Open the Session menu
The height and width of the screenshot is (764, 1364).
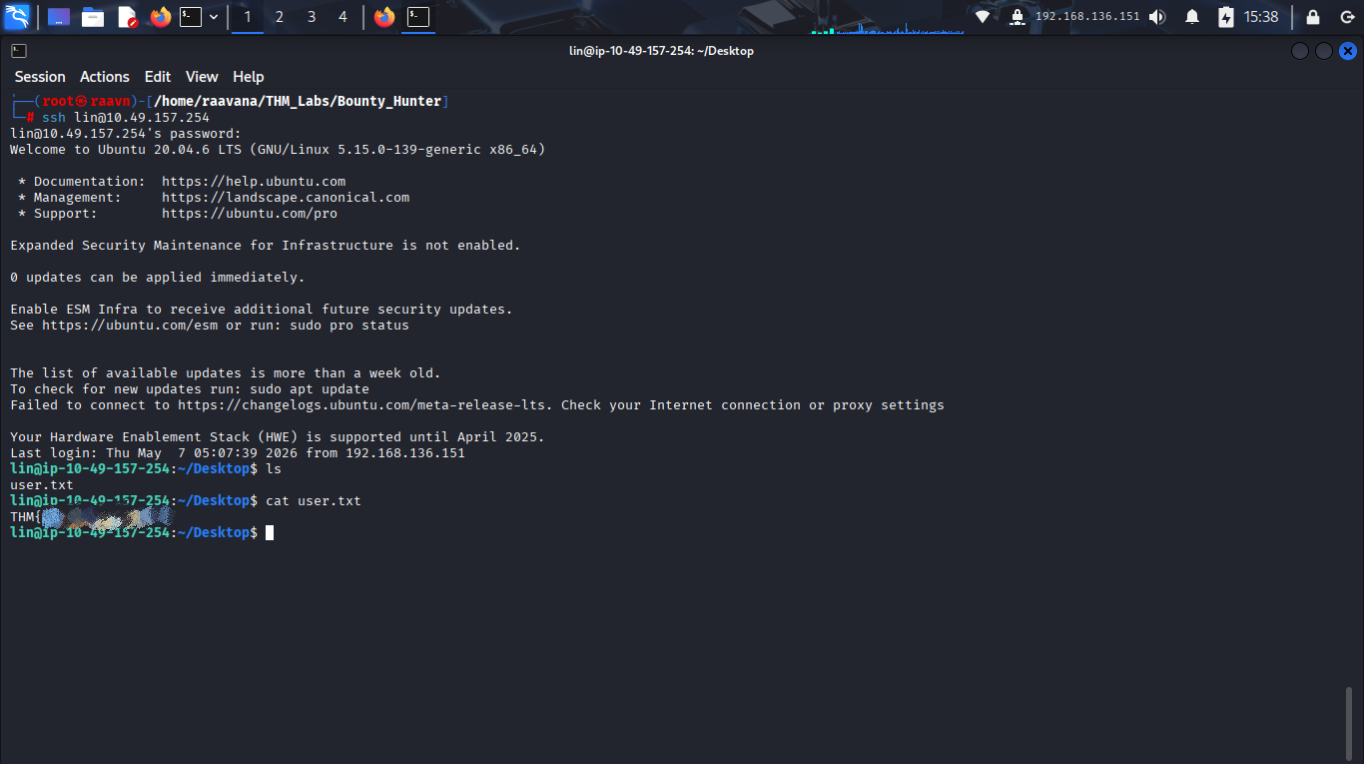pos(40,77)
